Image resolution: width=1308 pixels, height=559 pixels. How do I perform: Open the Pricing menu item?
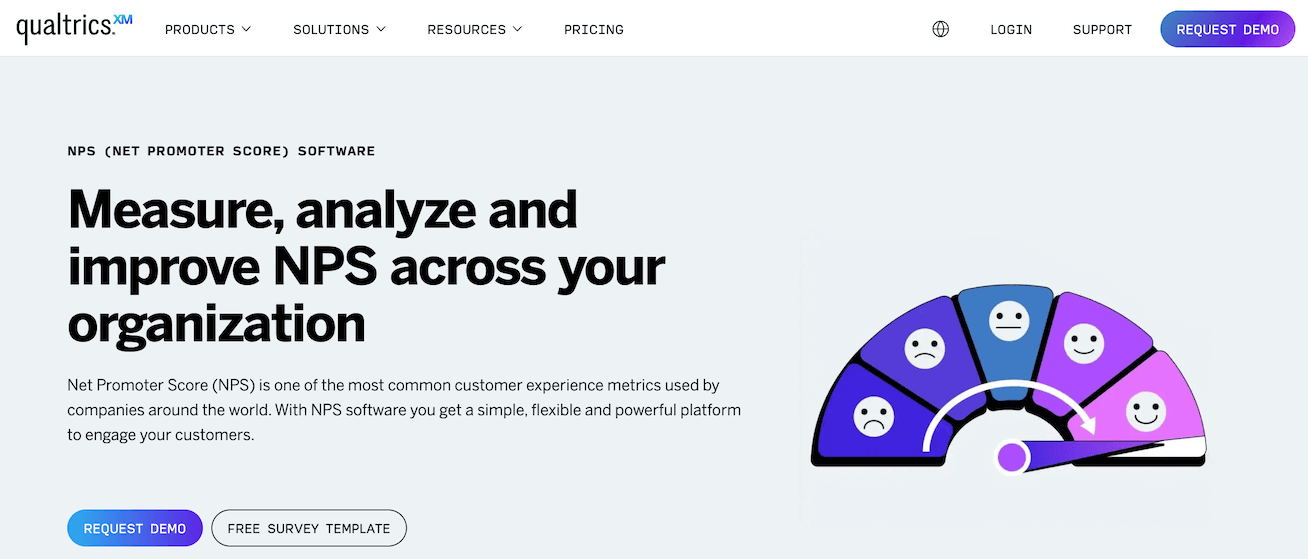594,29
